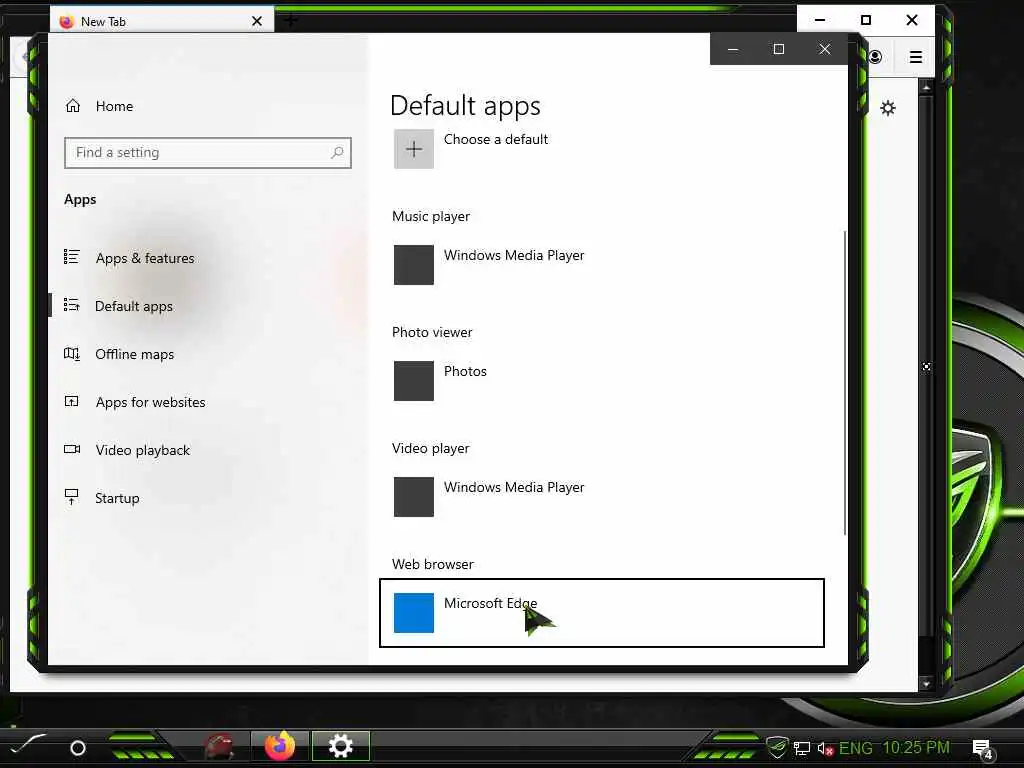Open the security shield tray icon
The image size is (1024, 768).
coord(777,746)
